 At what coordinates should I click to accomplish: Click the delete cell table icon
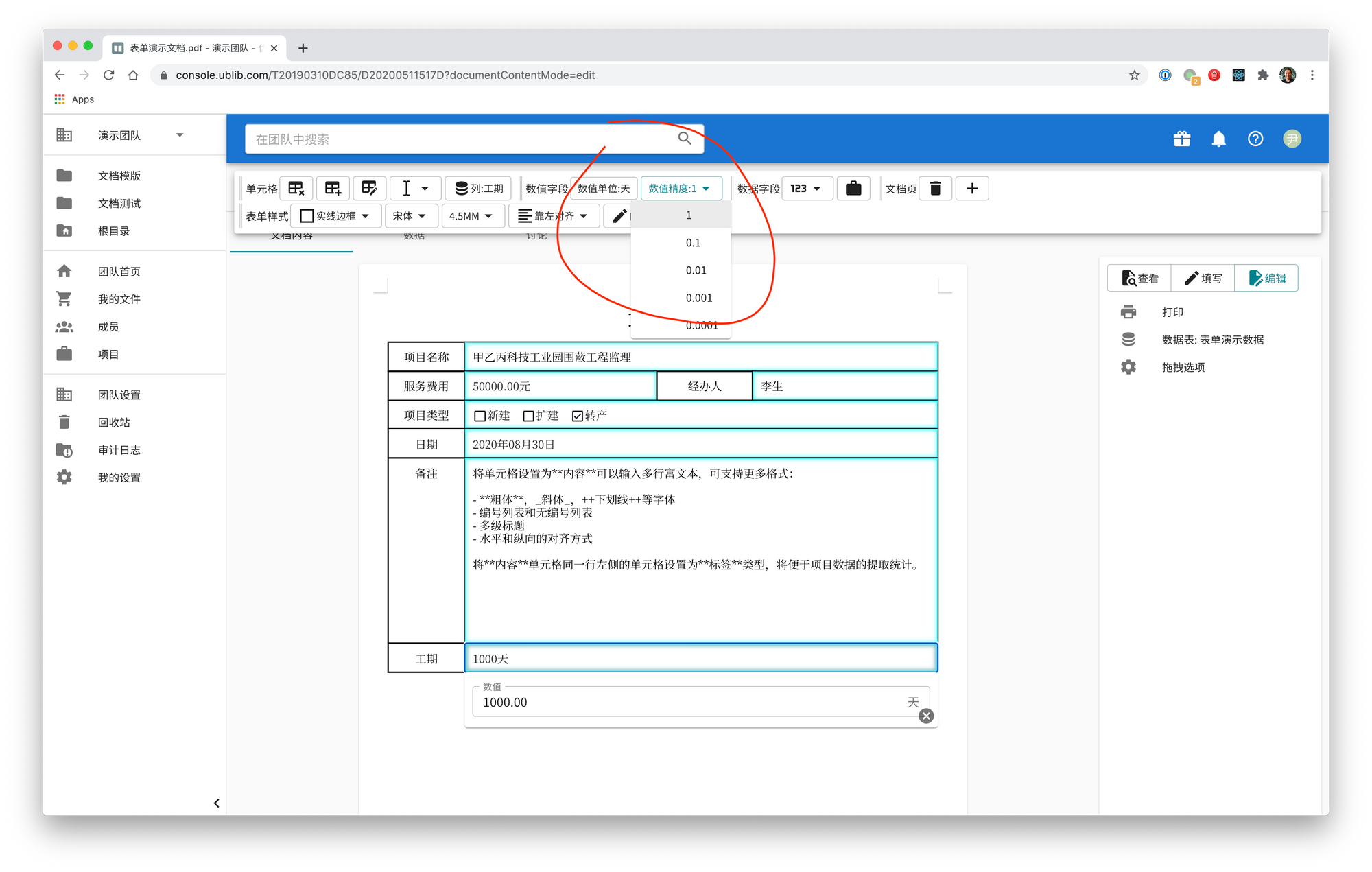(296, 189)
